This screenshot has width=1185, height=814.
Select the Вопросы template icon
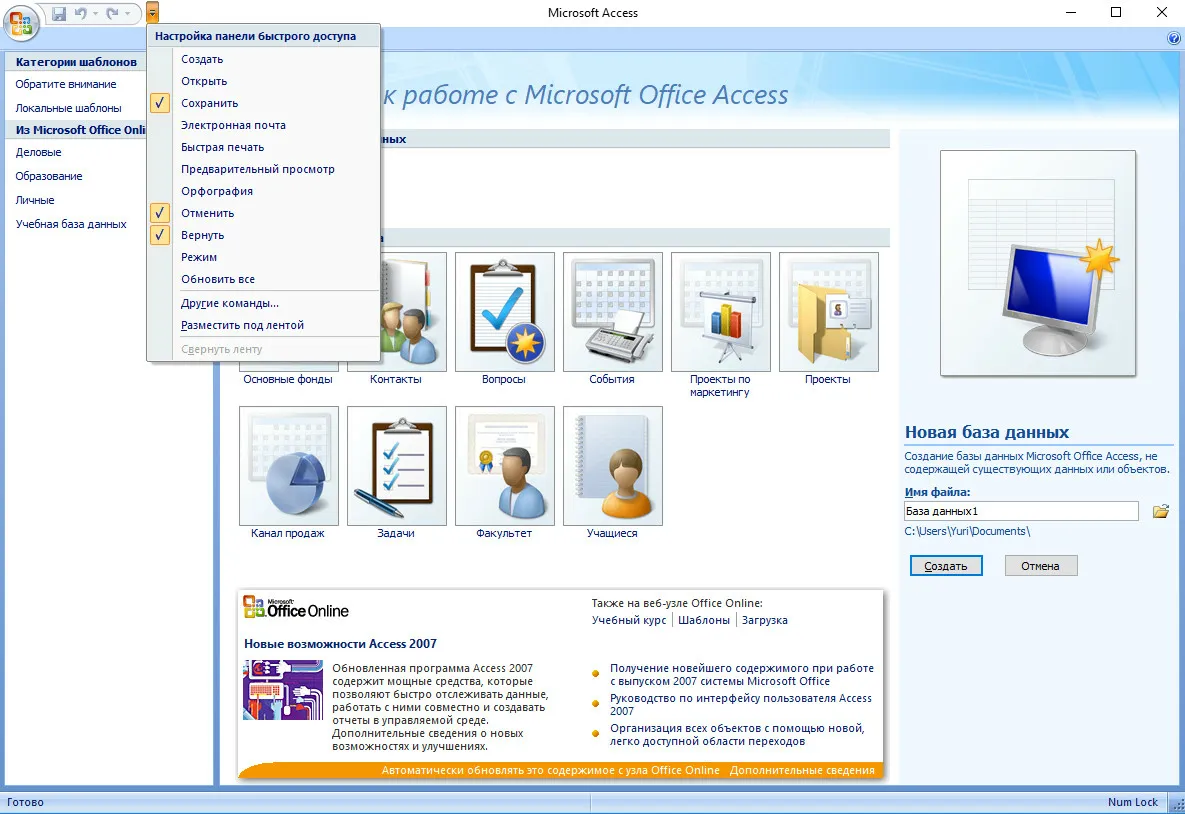tap(504, 312)
